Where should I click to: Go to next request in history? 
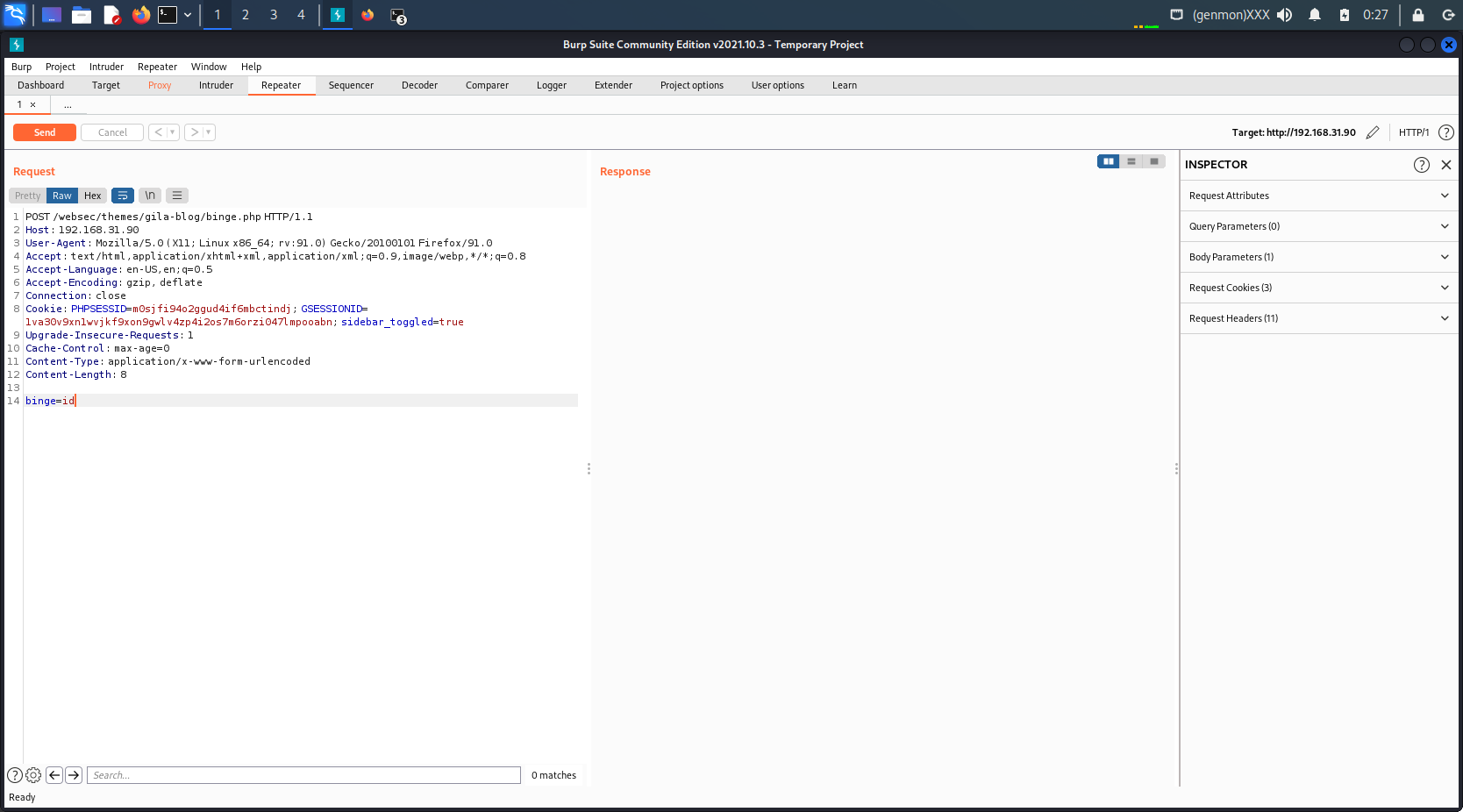point(194,132)
